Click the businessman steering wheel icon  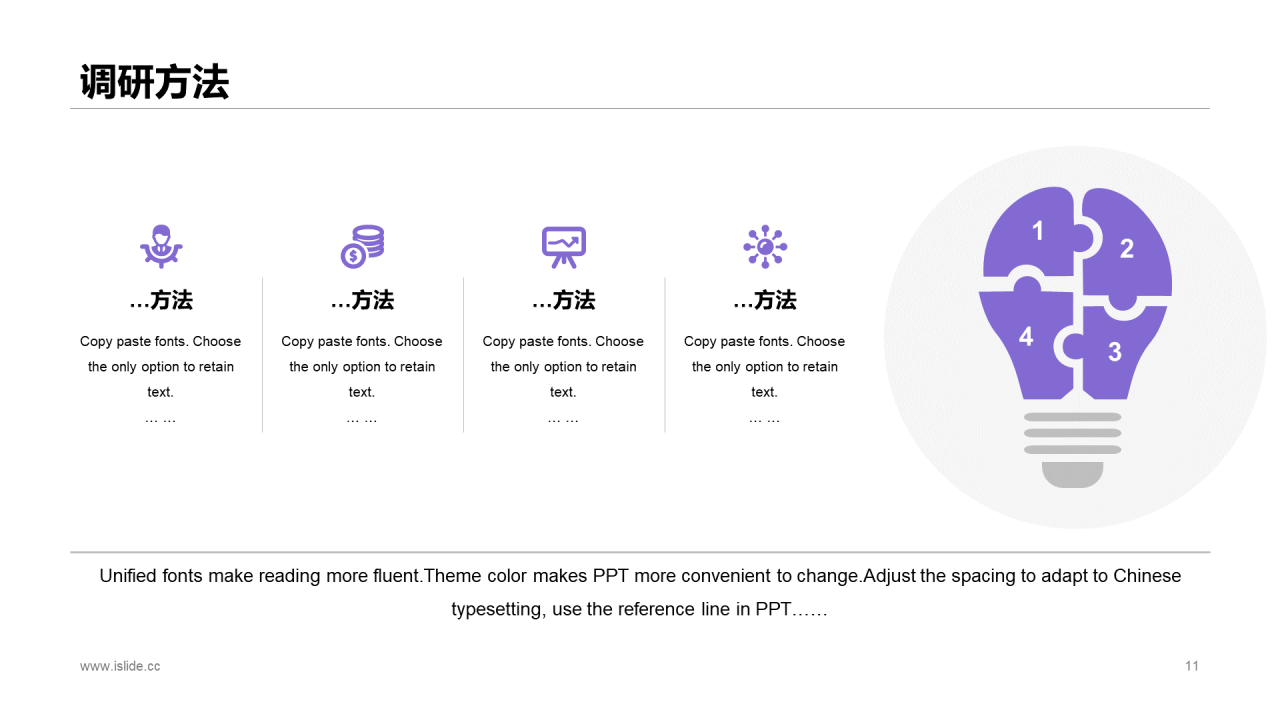tap(161, 246)
